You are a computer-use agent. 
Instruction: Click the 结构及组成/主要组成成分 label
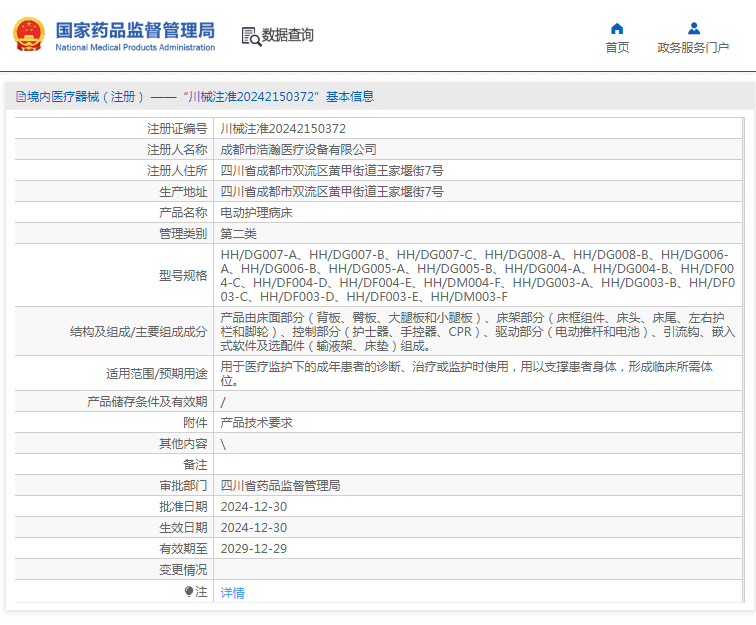point(138,332)
